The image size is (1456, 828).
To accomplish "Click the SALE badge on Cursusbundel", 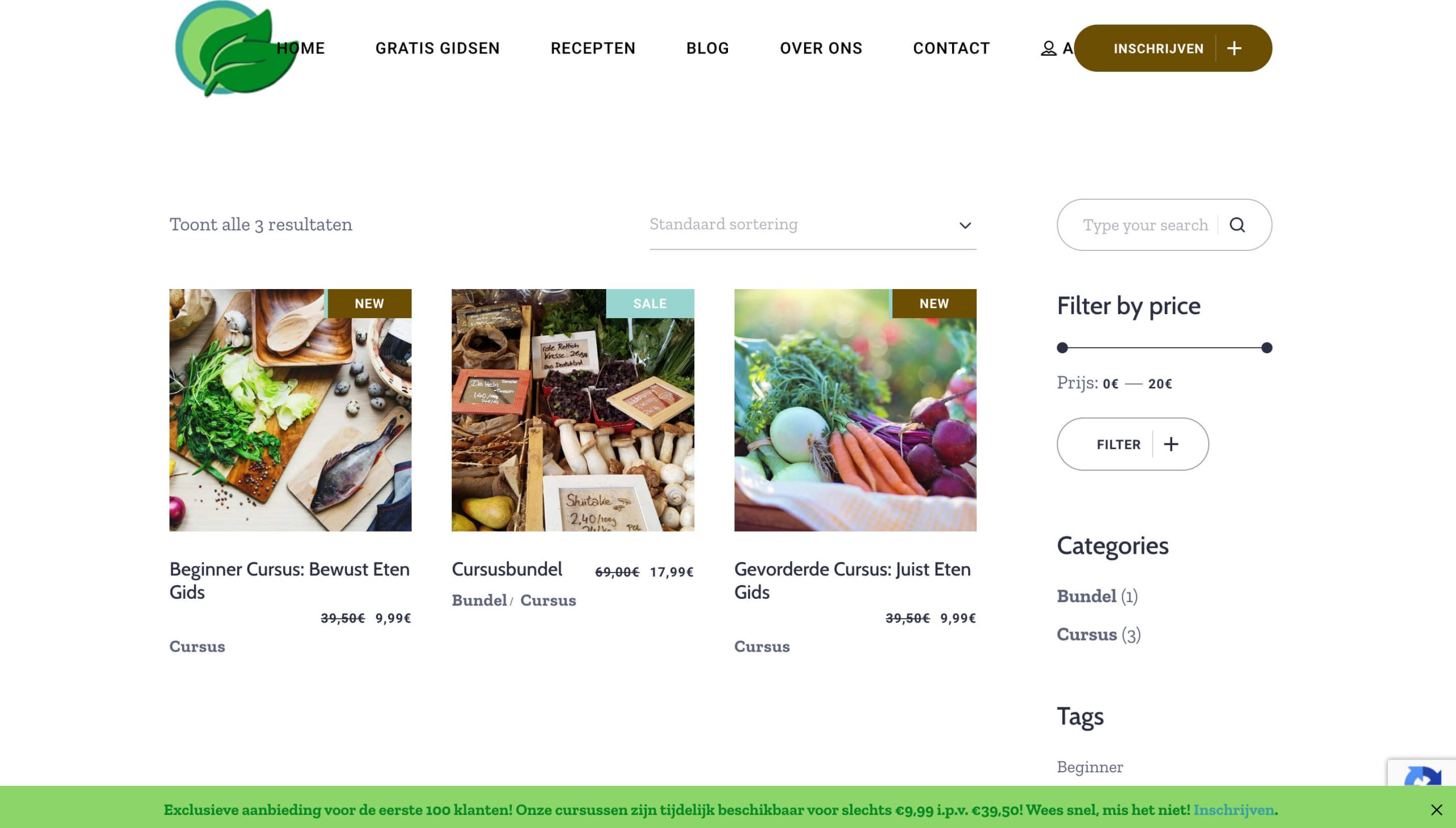I will [x=650, y=303].
